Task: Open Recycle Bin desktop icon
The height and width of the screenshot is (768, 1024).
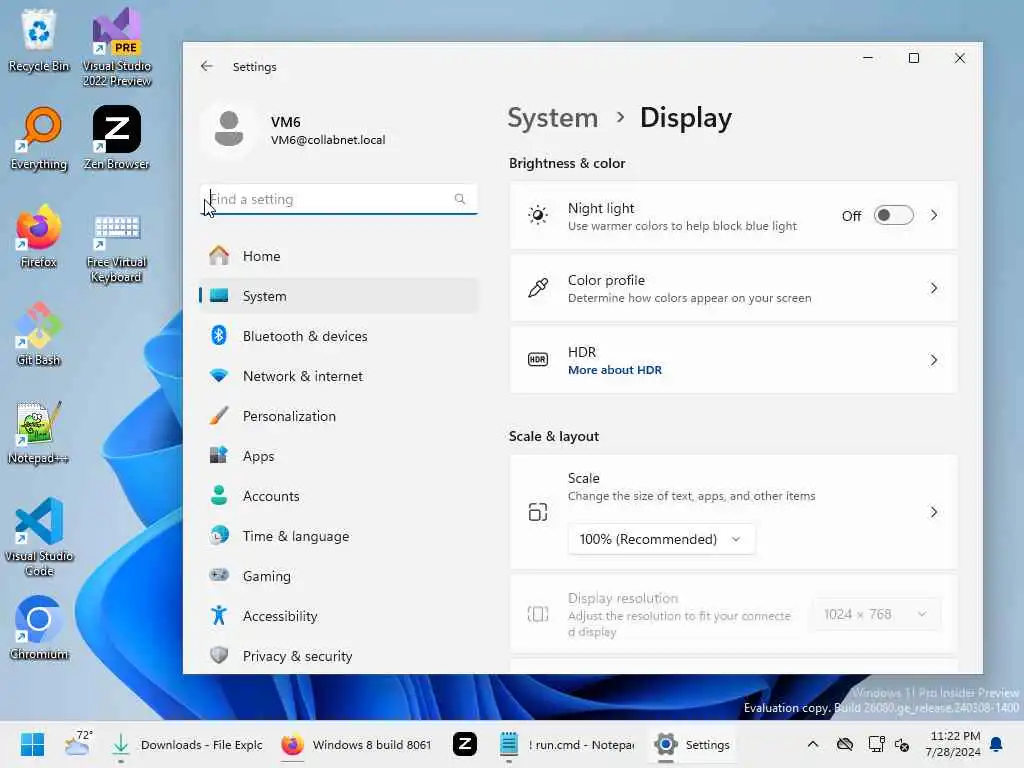Action: 39,39
